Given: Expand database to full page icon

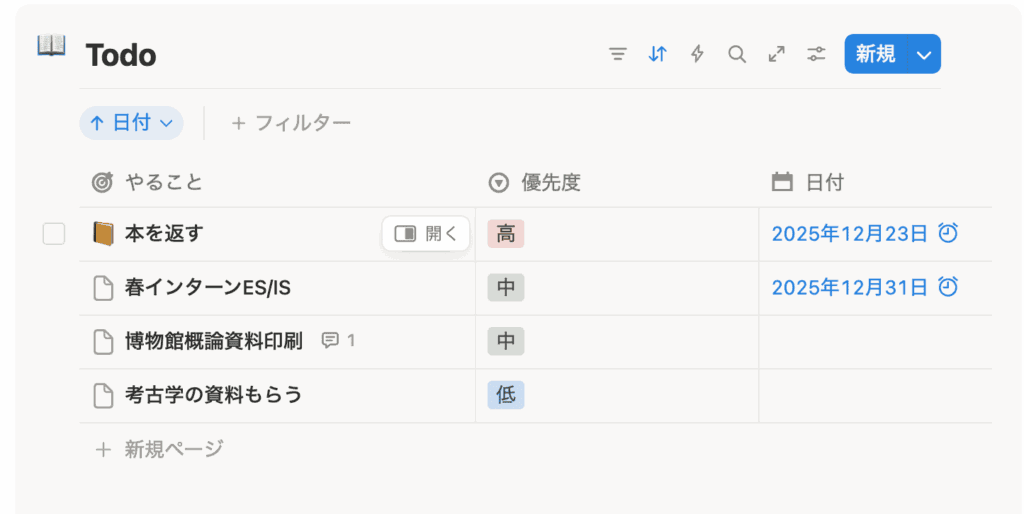Looking at the screenshot, I should point(777,55).
